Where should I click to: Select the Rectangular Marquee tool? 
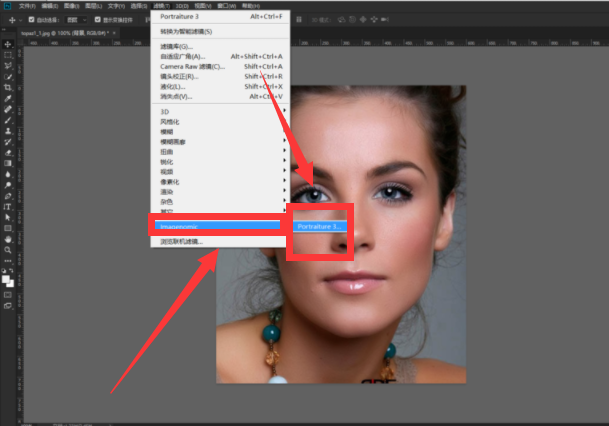8,55
